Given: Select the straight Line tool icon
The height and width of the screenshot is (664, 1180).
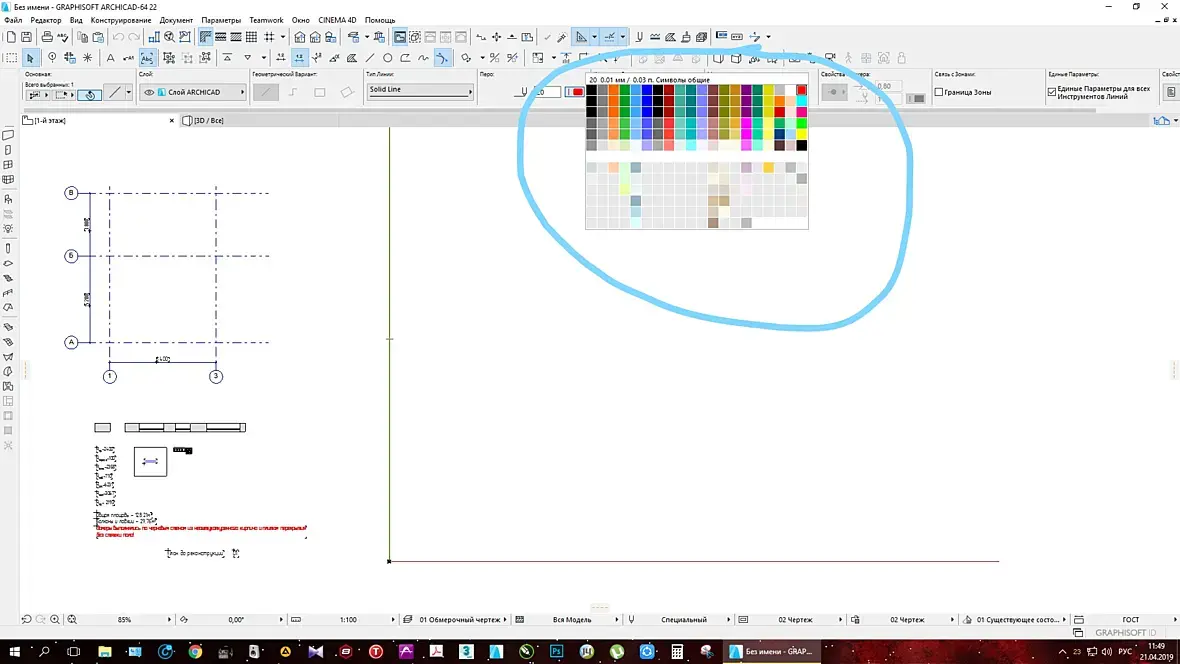Looking at the screenshot, I should coord(370,58).
